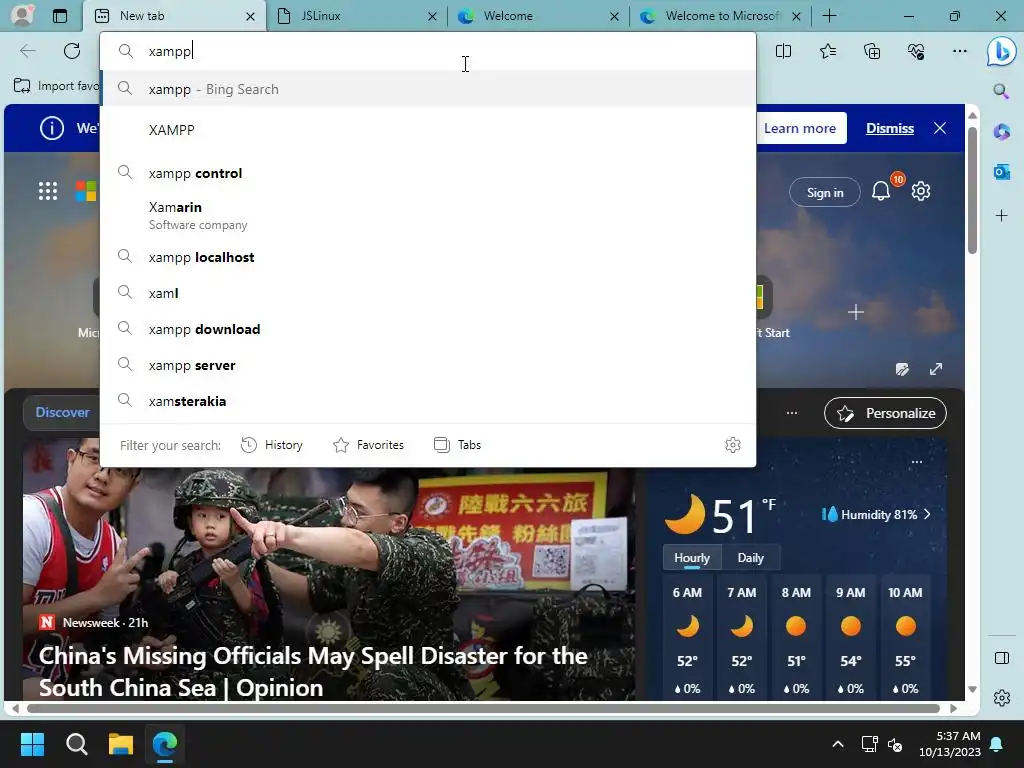Select the Daily weather tab
1024x768 pixels.
point(750,558)
